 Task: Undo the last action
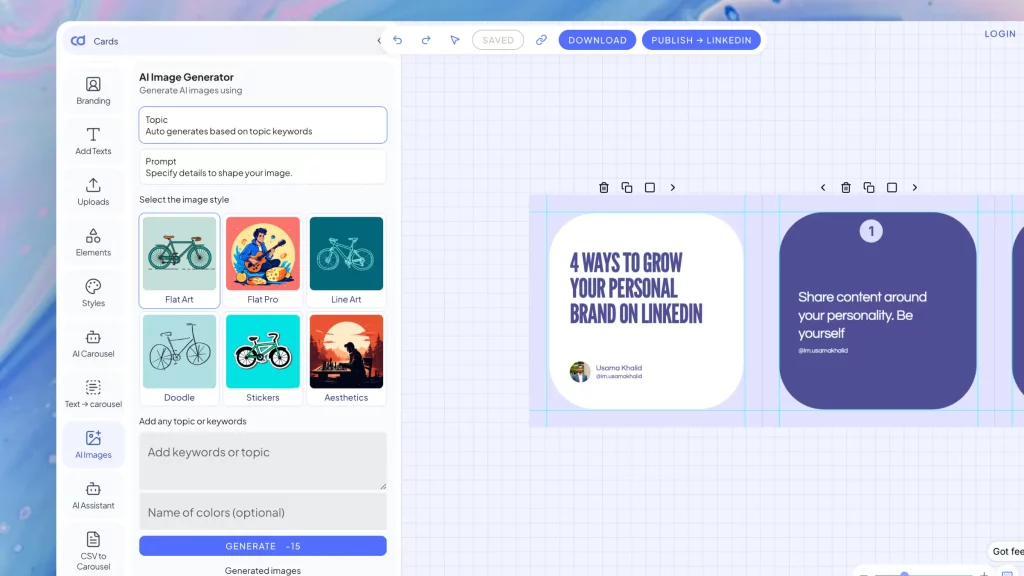397,39
